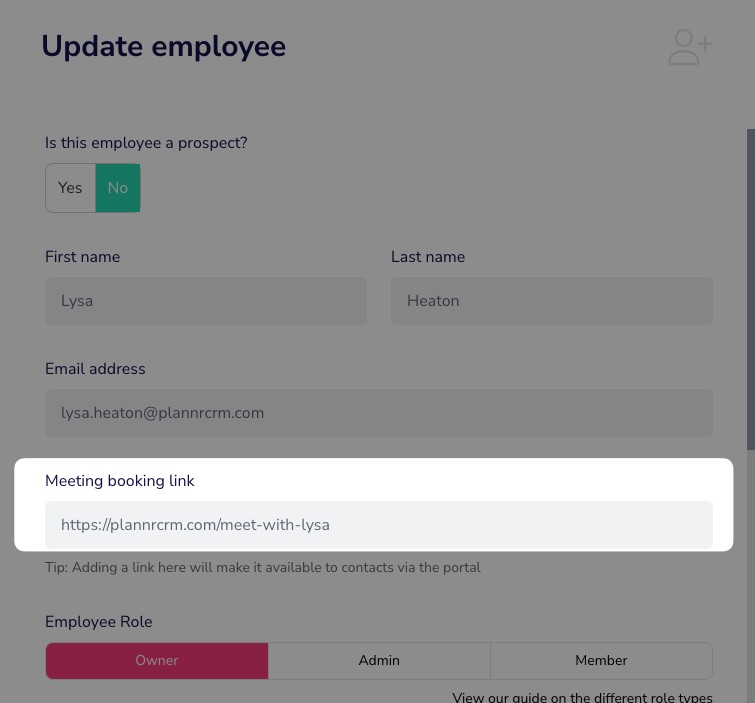Click the First name field containing Lysa
The height and width of the screenshot is (703, 755).
[205, 301]
